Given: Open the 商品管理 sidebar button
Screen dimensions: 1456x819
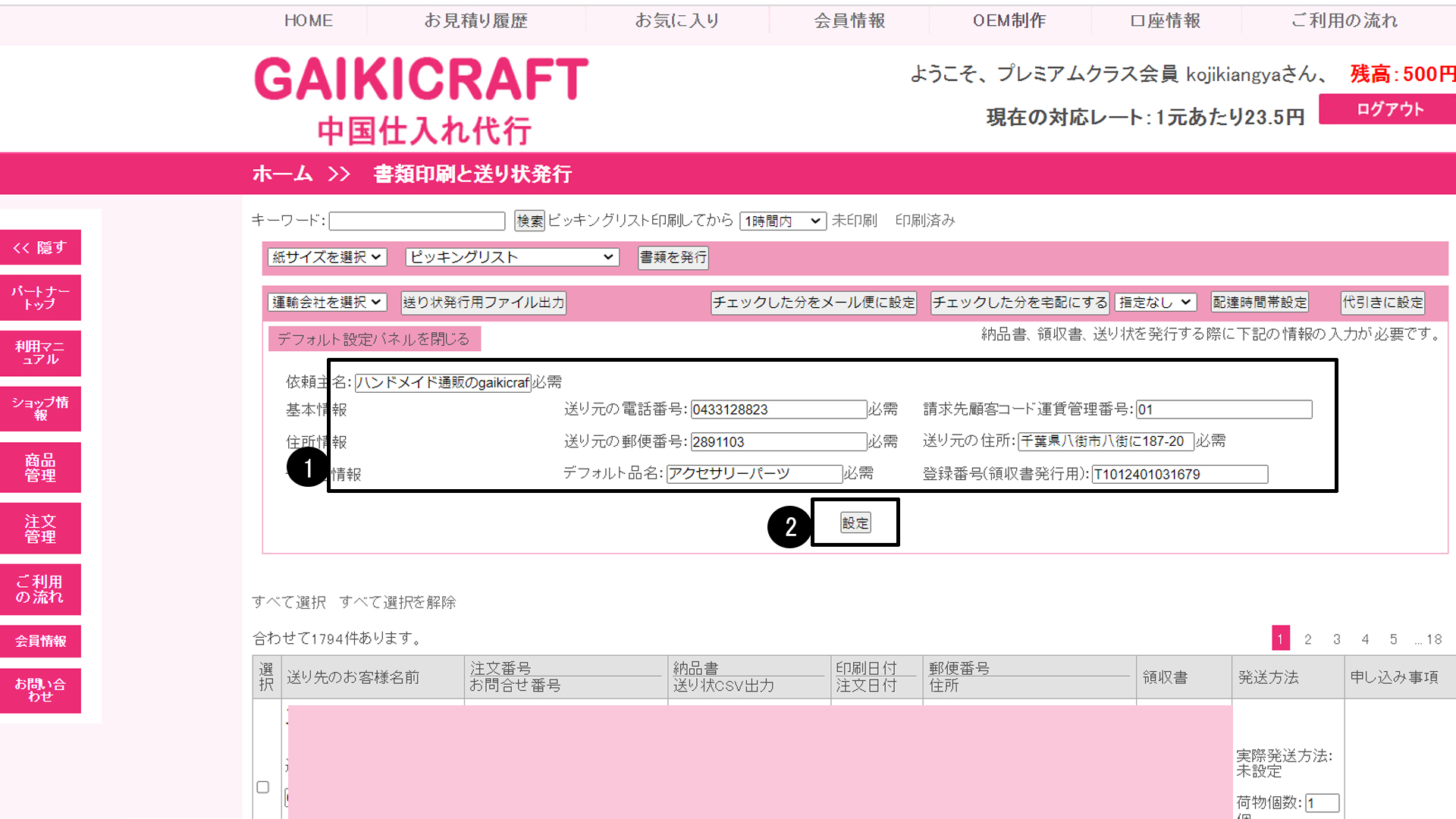Looking at the screenshot, I should click(40, 468).
